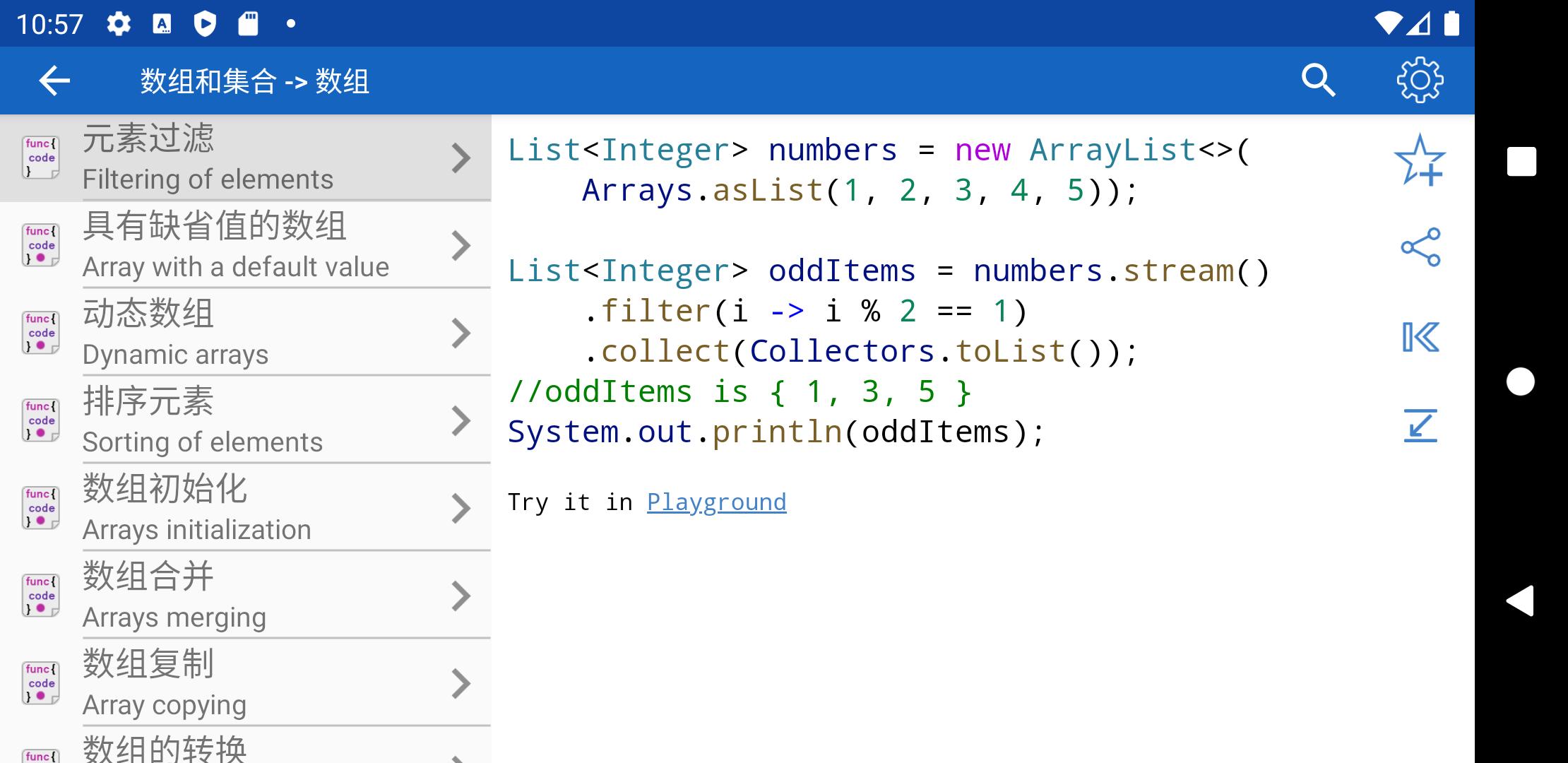This screenshot has height=763, width=1568.
Task: Tap settings gear in status bar
Action: point(119,24)
